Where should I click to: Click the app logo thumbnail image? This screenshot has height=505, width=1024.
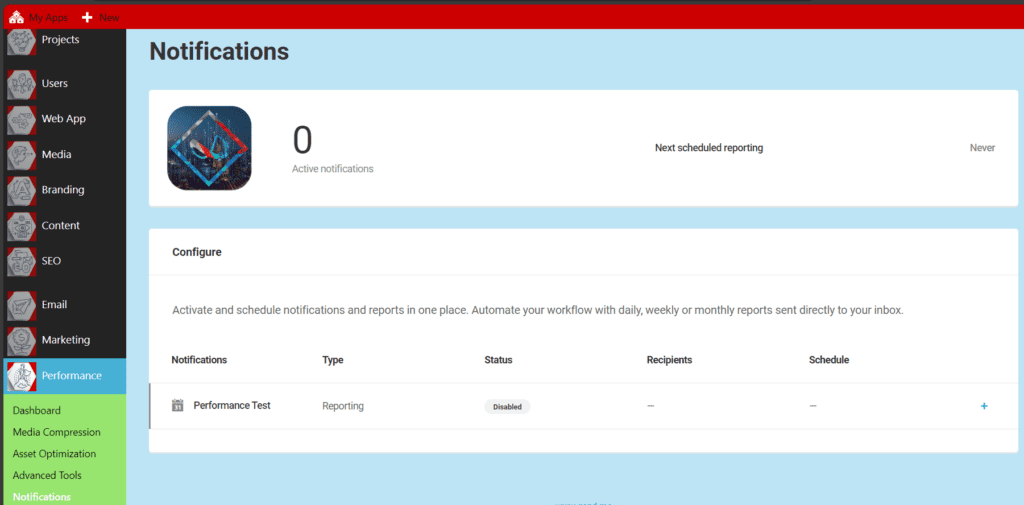[209, 148]
